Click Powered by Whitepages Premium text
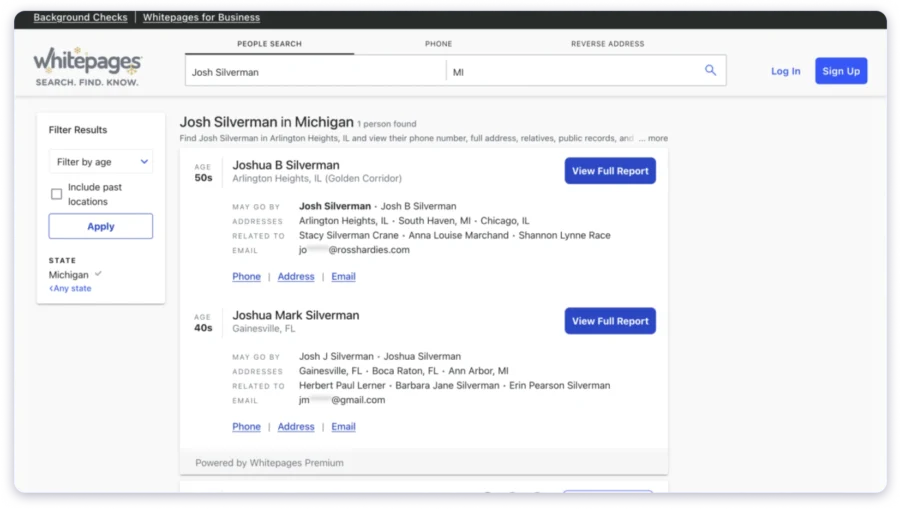Viewport: 900px width, 509px height. (269, 463)
